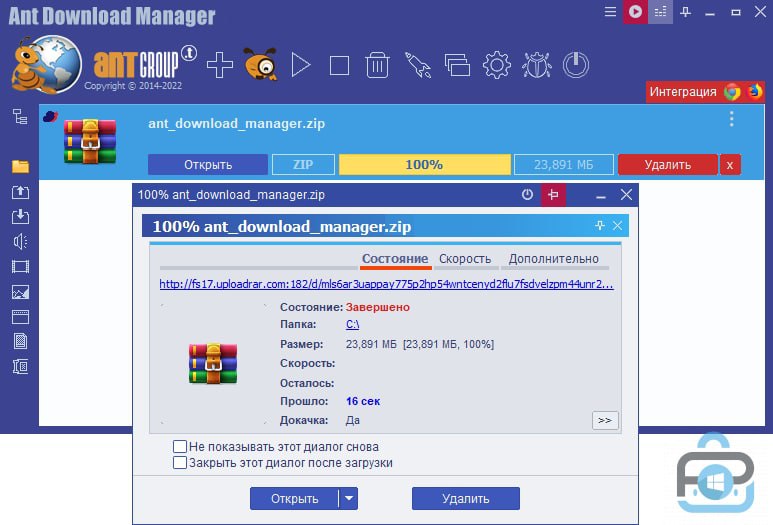The image size is (773, 525).
Task: Select the download category icon in sidebar
Action: click(x=20, y=216)
